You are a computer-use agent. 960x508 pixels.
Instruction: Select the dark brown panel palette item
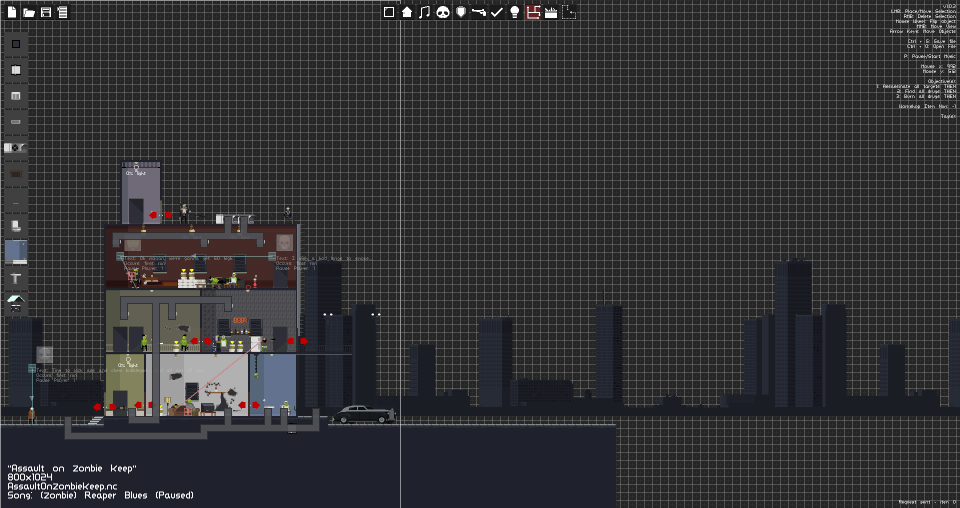coord(16,174)
